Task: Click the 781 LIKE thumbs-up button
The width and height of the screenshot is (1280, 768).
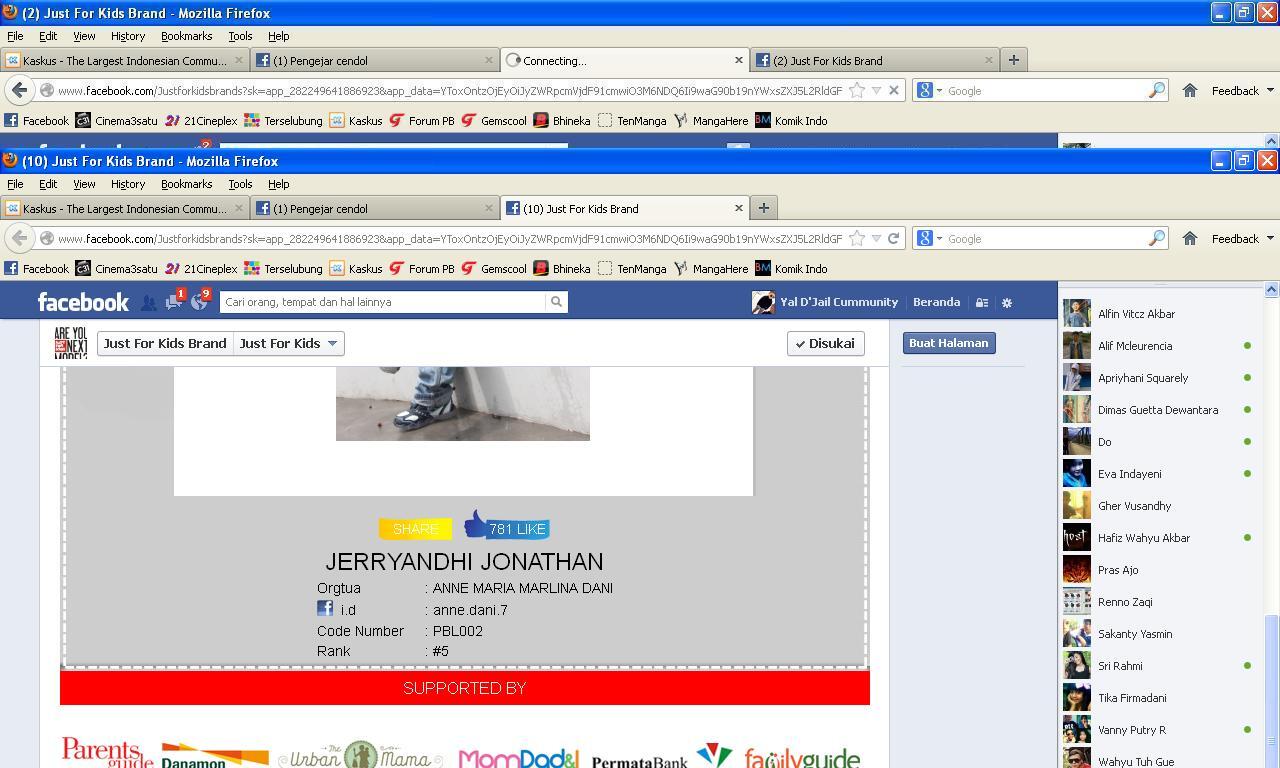Action: (x=506, y=526)
